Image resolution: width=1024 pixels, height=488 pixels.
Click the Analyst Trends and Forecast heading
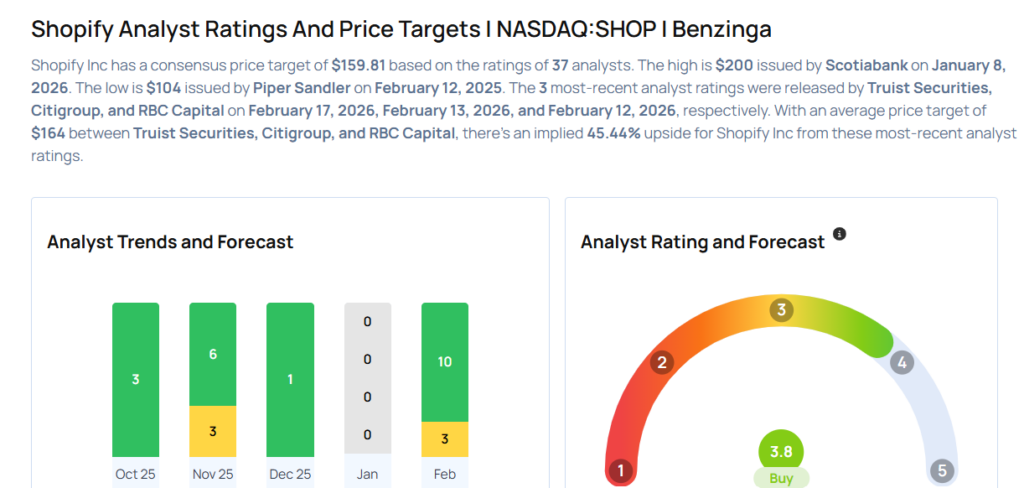[x=170, y=242]
